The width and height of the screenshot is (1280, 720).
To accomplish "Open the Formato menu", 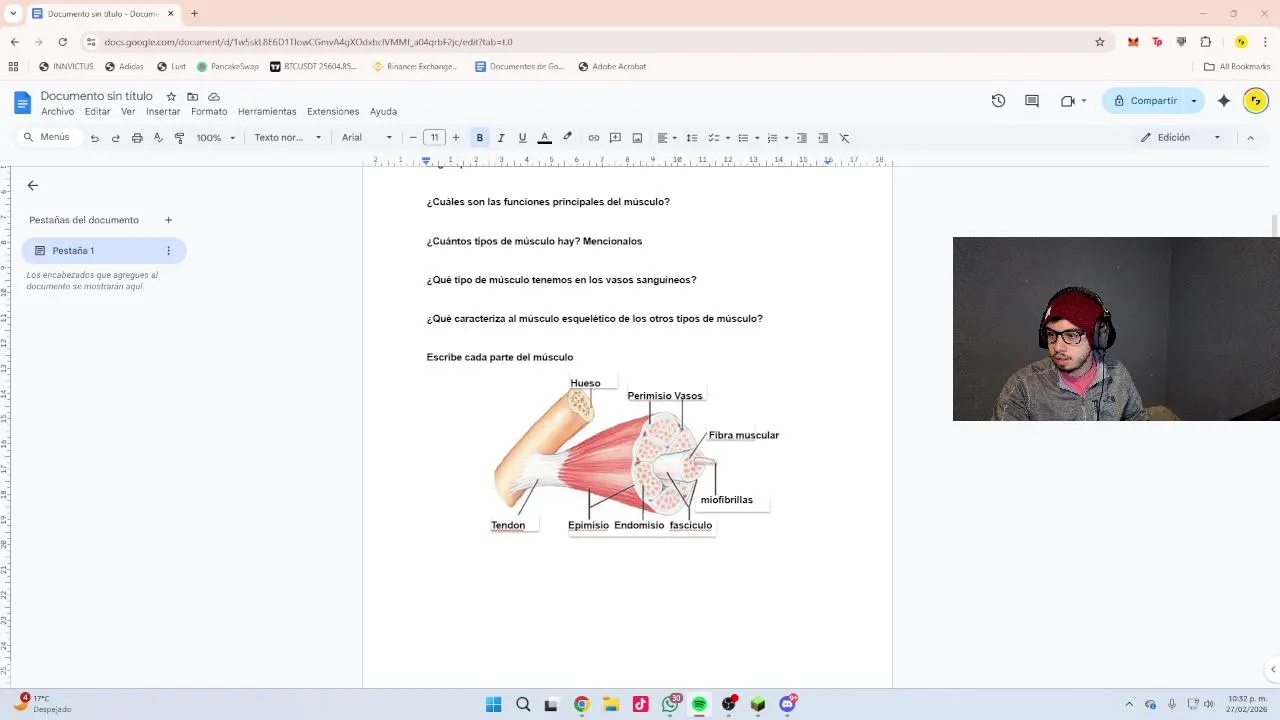I will [x=209, y=112].
